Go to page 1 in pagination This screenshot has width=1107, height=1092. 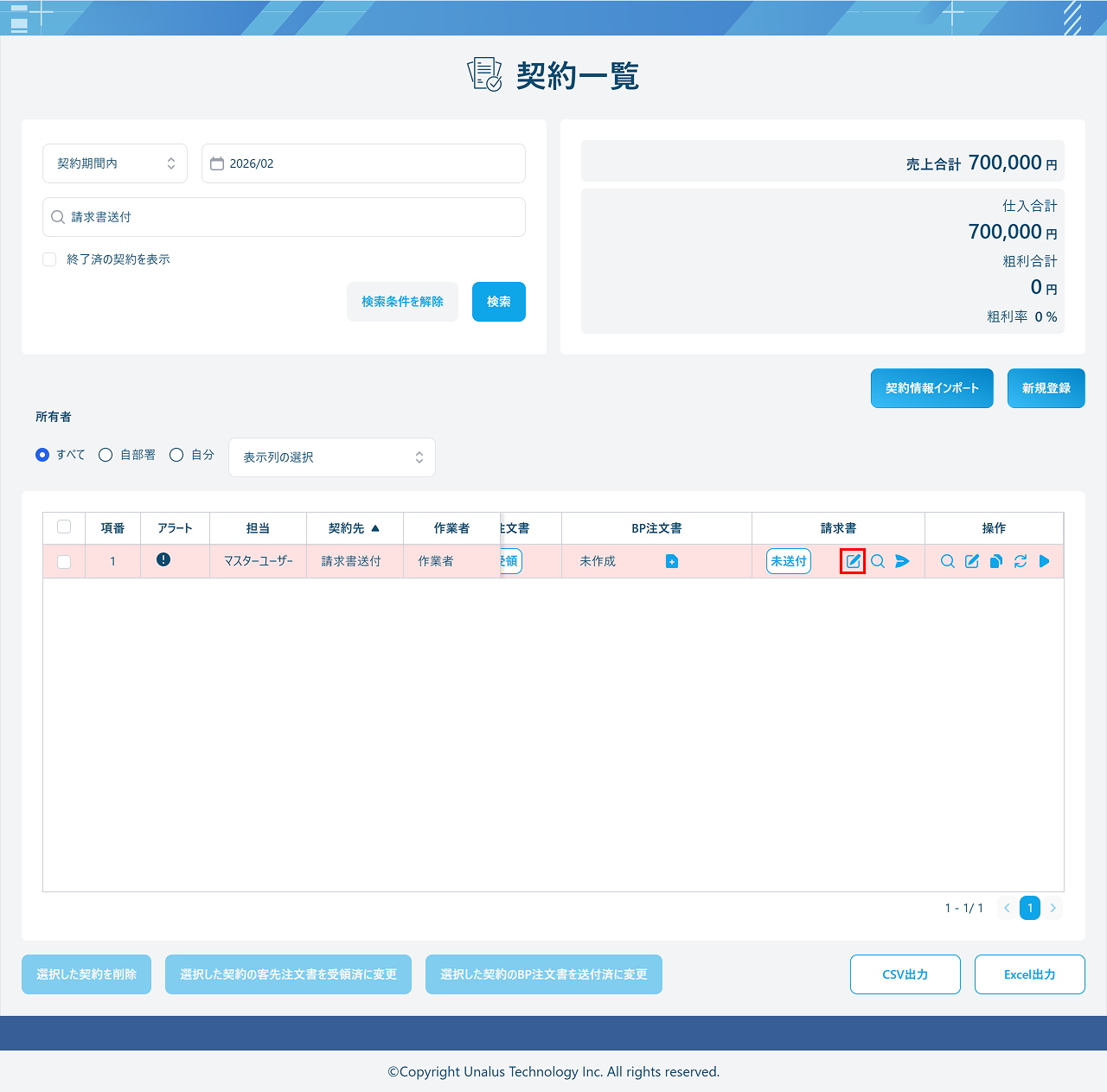click(x=1030, y=908)
